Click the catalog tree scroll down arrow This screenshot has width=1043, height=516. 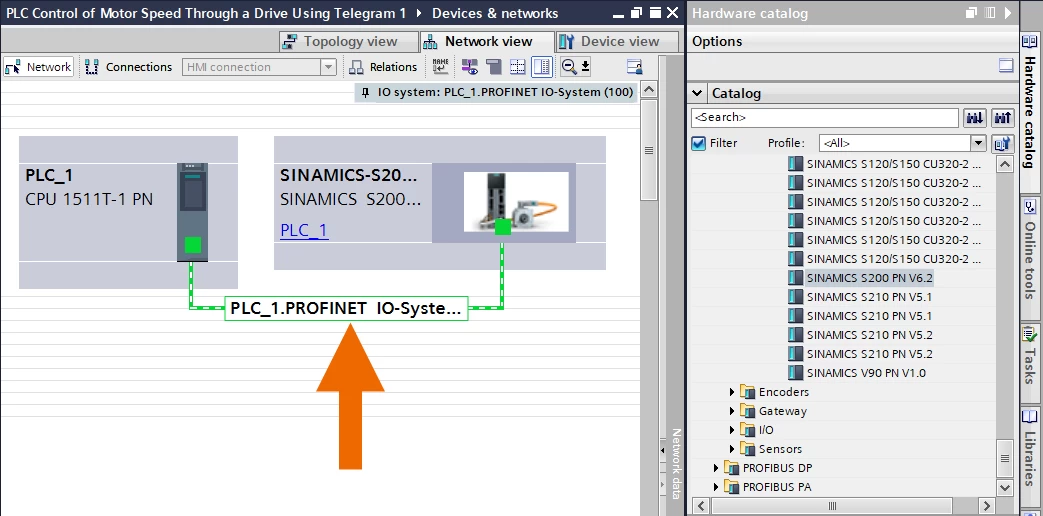1005,487
